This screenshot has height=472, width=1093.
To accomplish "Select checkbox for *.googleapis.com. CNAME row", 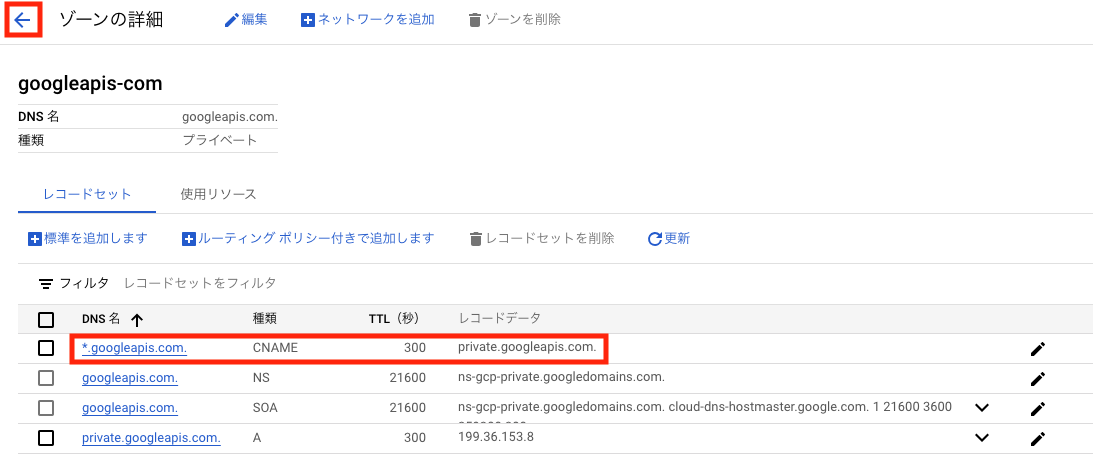I will [x=46, y=347].
